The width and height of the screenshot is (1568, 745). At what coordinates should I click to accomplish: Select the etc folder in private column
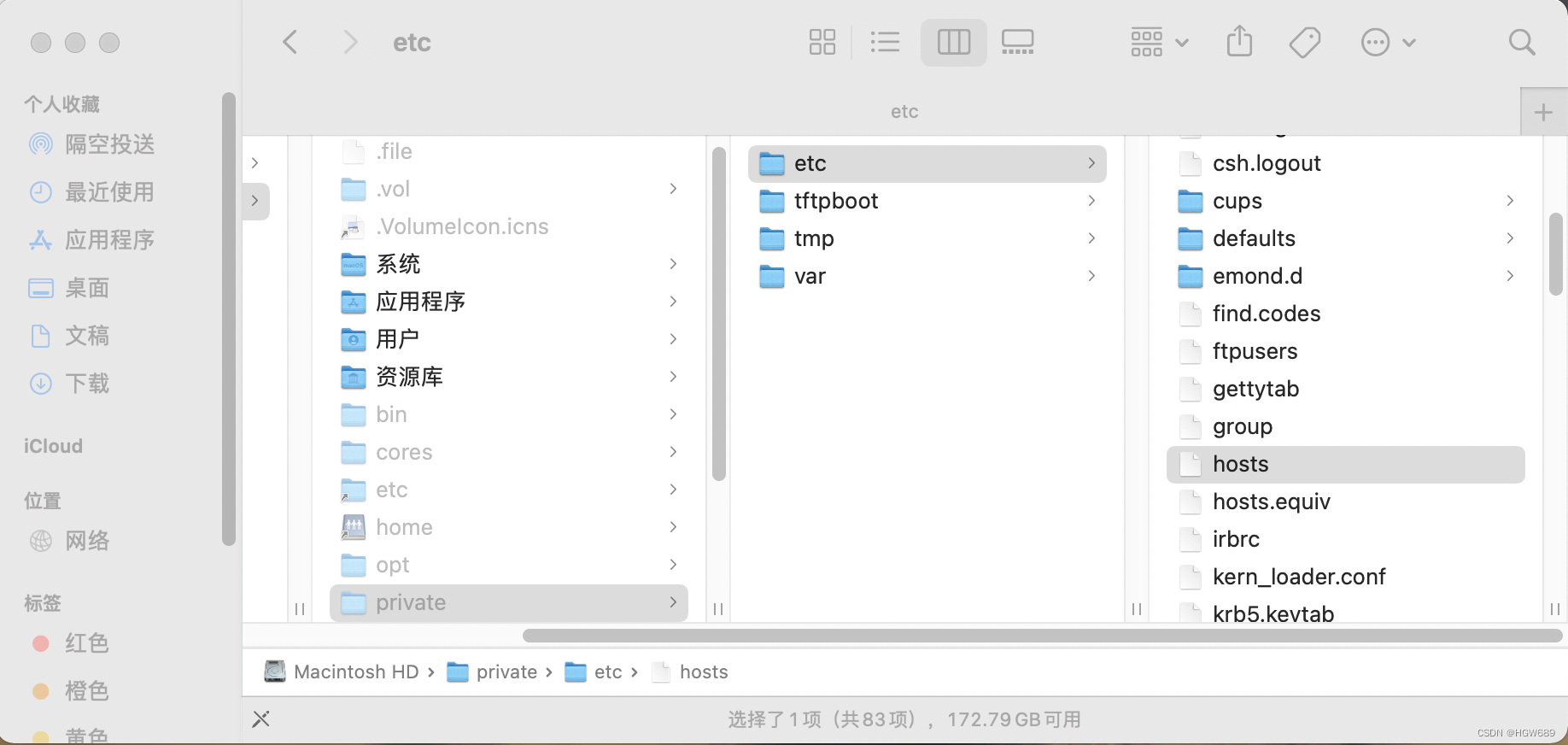tap(927, 163)
